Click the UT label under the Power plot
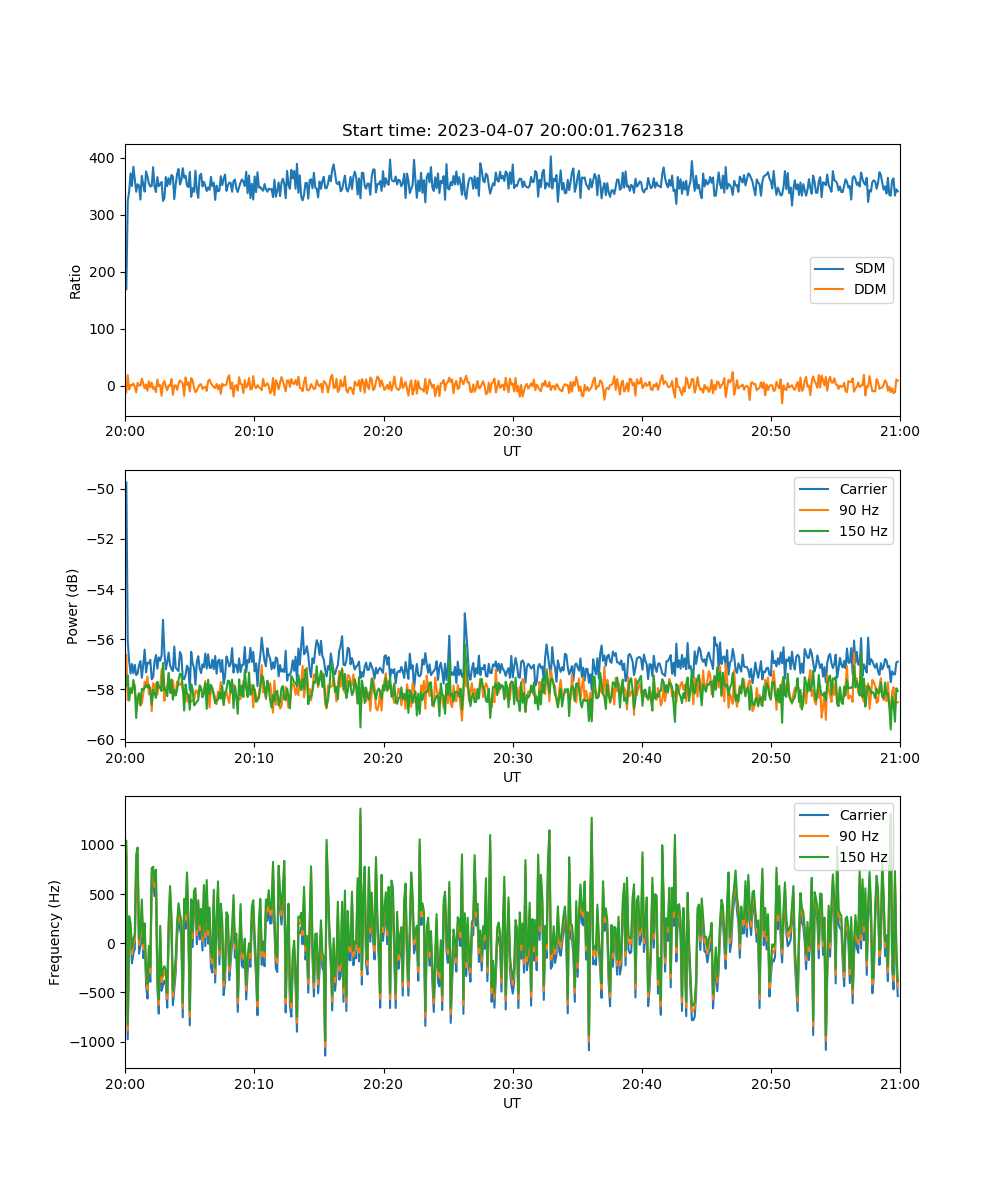 tap(512, 777)
